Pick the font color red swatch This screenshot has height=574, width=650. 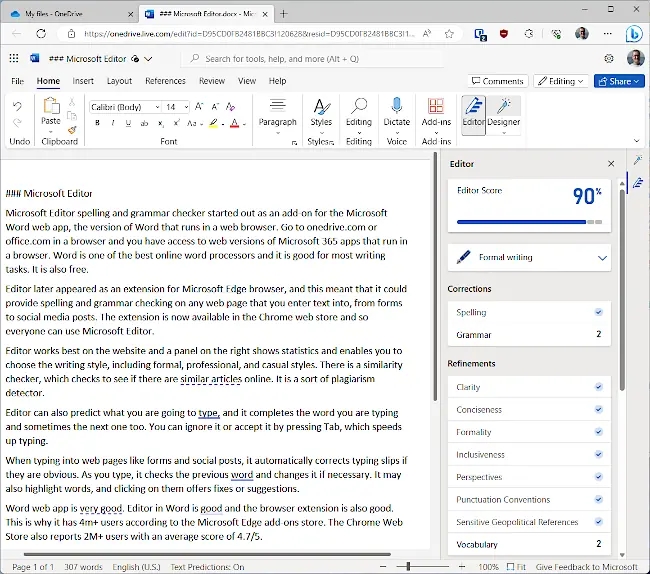(x=234, y=123)
